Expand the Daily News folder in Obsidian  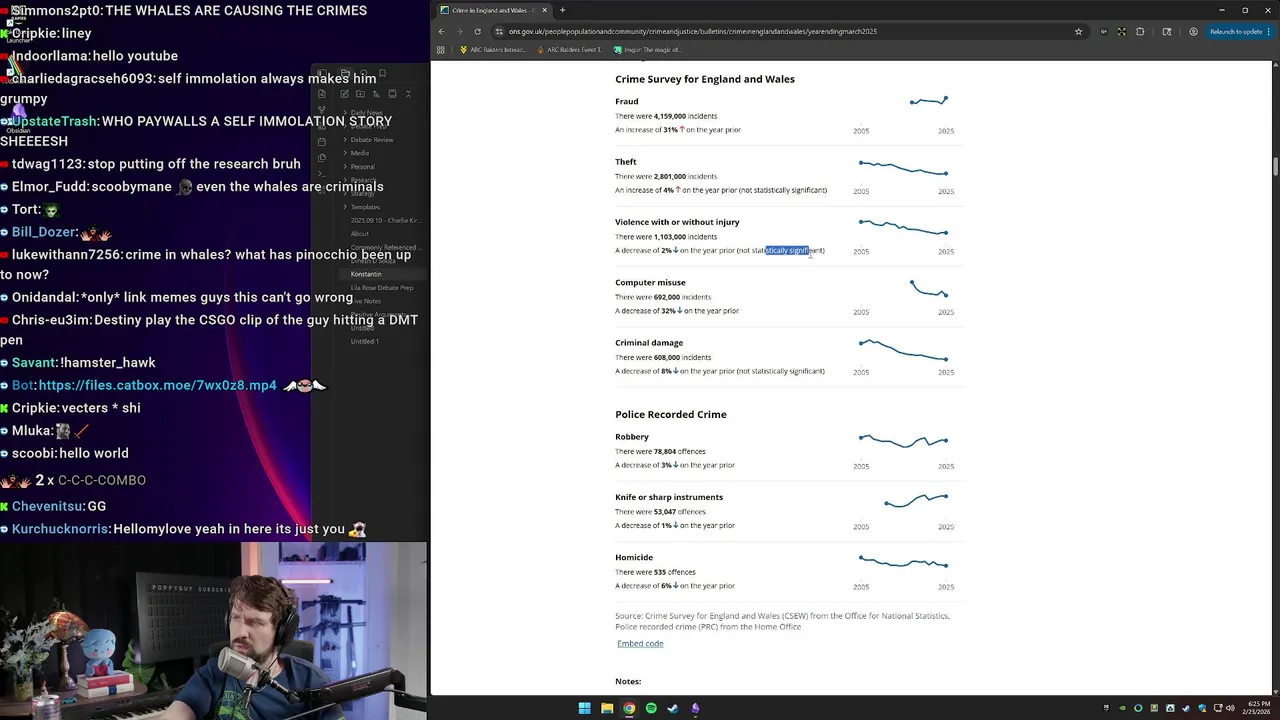click(366, 113)
